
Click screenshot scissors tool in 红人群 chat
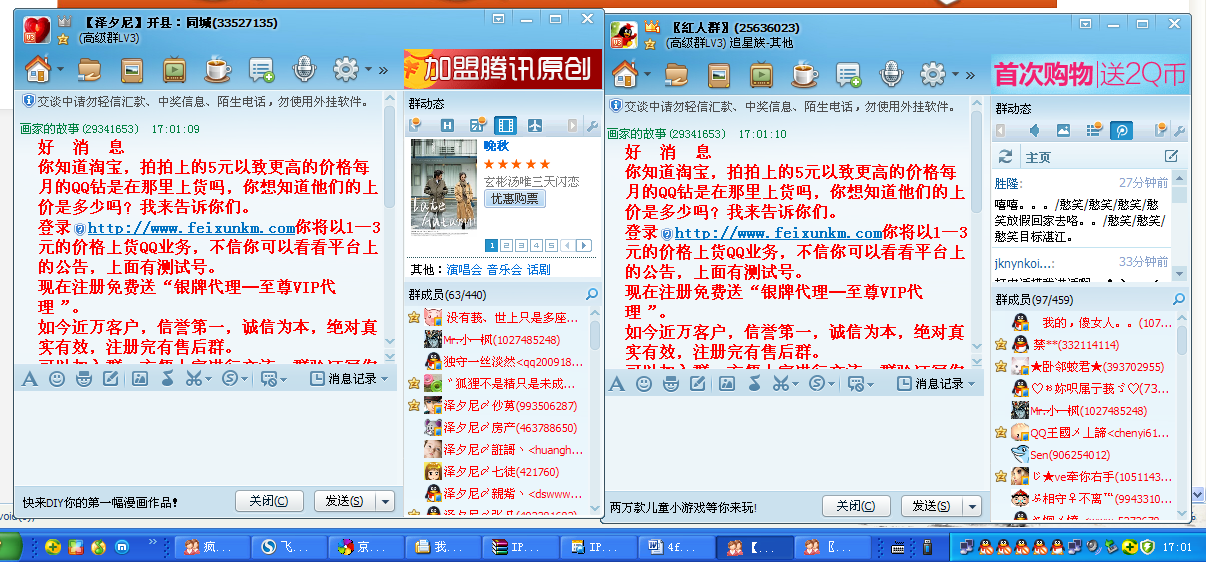(x=782, y=383)
